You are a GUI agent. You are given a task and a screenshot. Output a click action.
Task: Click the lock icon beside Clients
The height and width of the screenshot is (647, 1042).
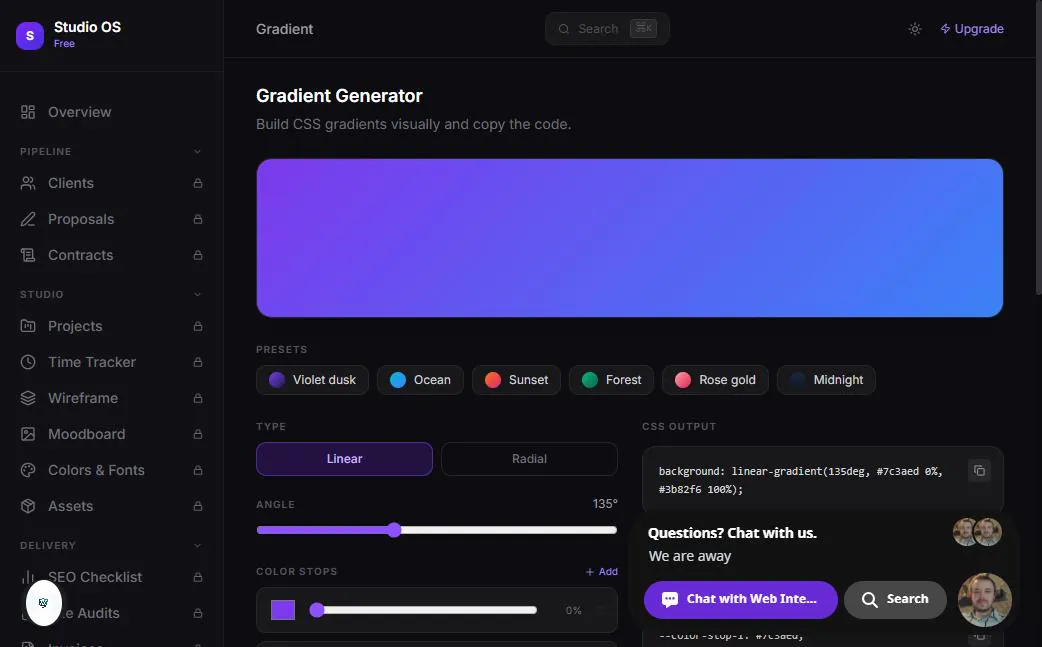tap(198, 183)
